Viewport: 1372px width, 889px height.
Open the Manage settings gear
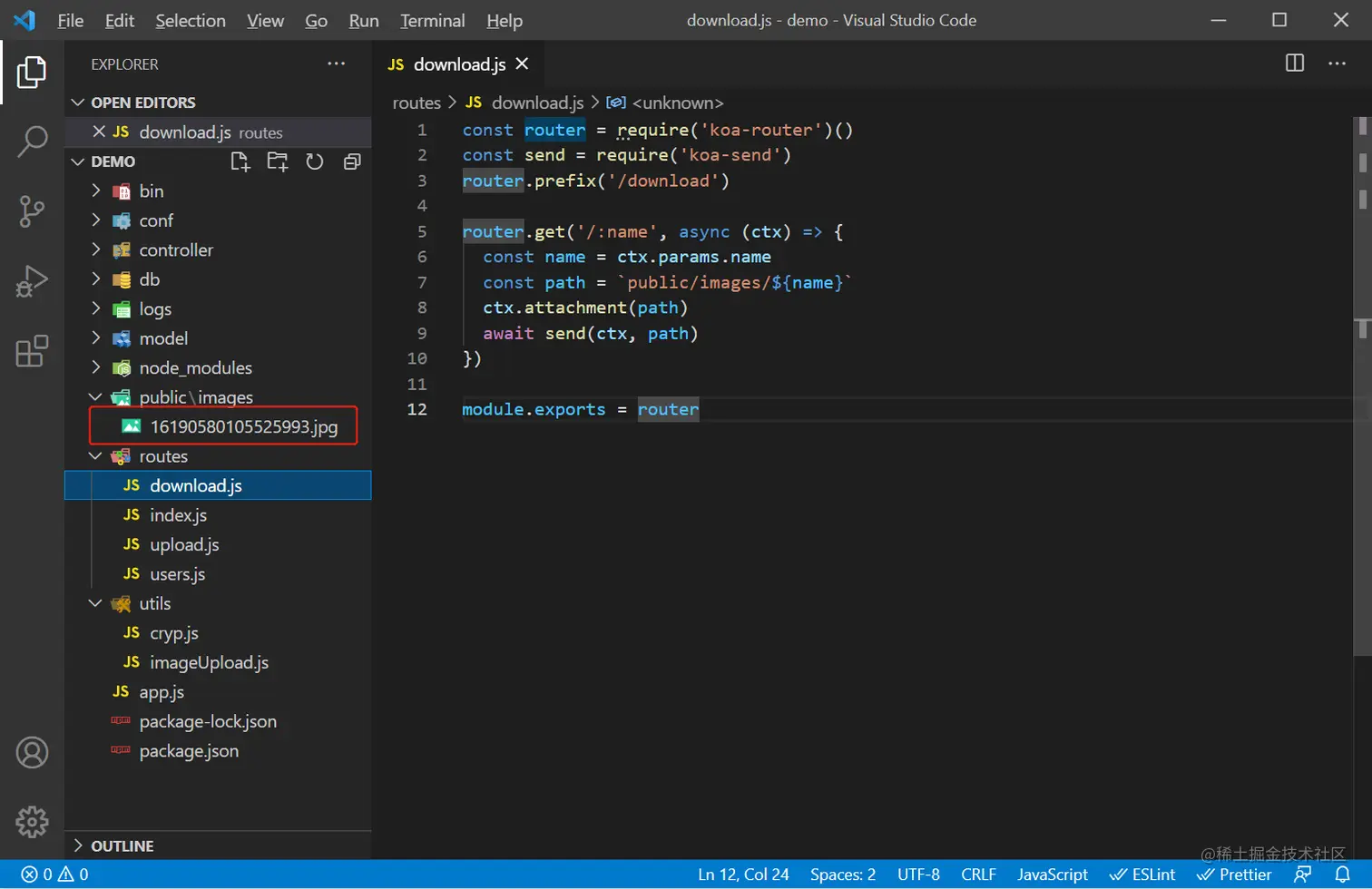32,822
